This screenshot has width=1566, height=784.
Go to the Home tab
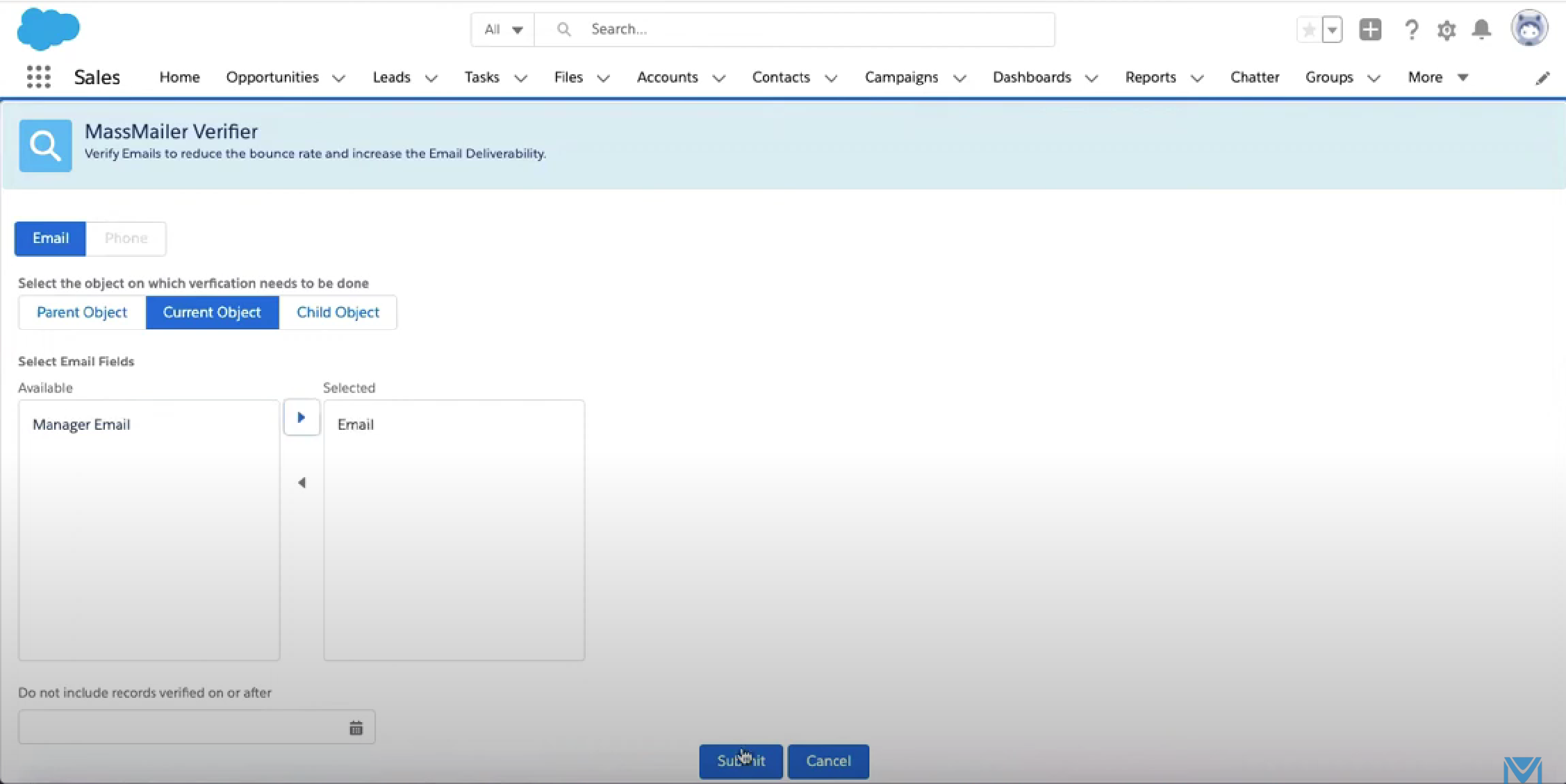pos(179,77)
